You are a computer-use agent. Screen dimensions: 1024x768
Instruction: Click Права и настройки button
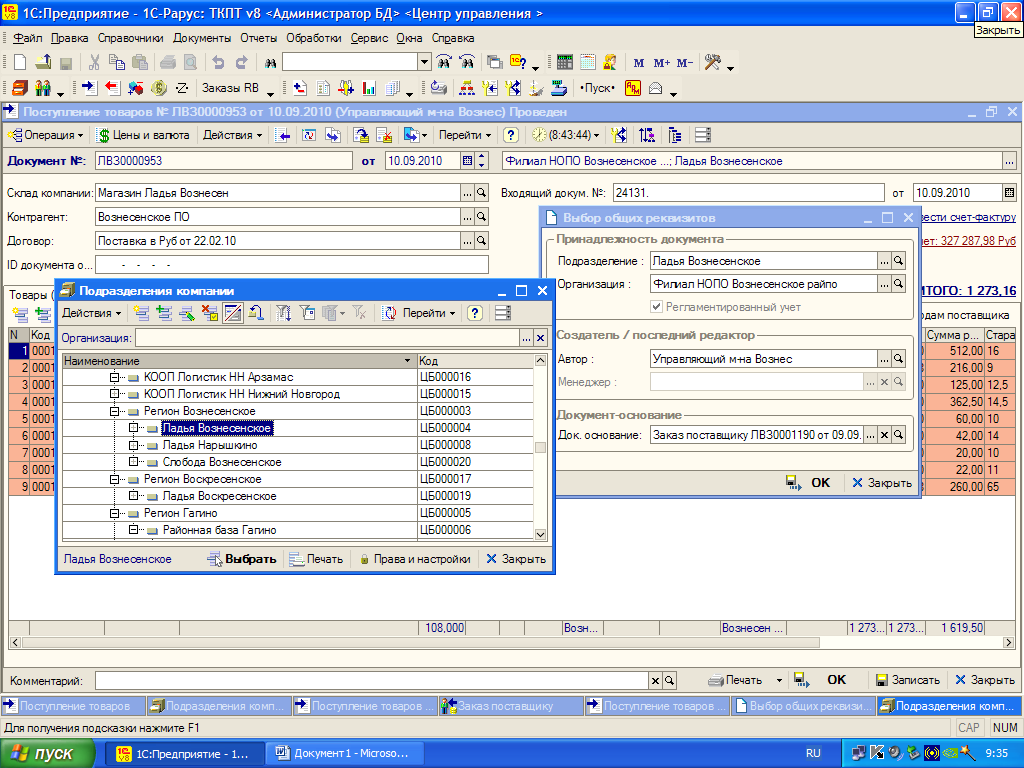tap(415, 559)
